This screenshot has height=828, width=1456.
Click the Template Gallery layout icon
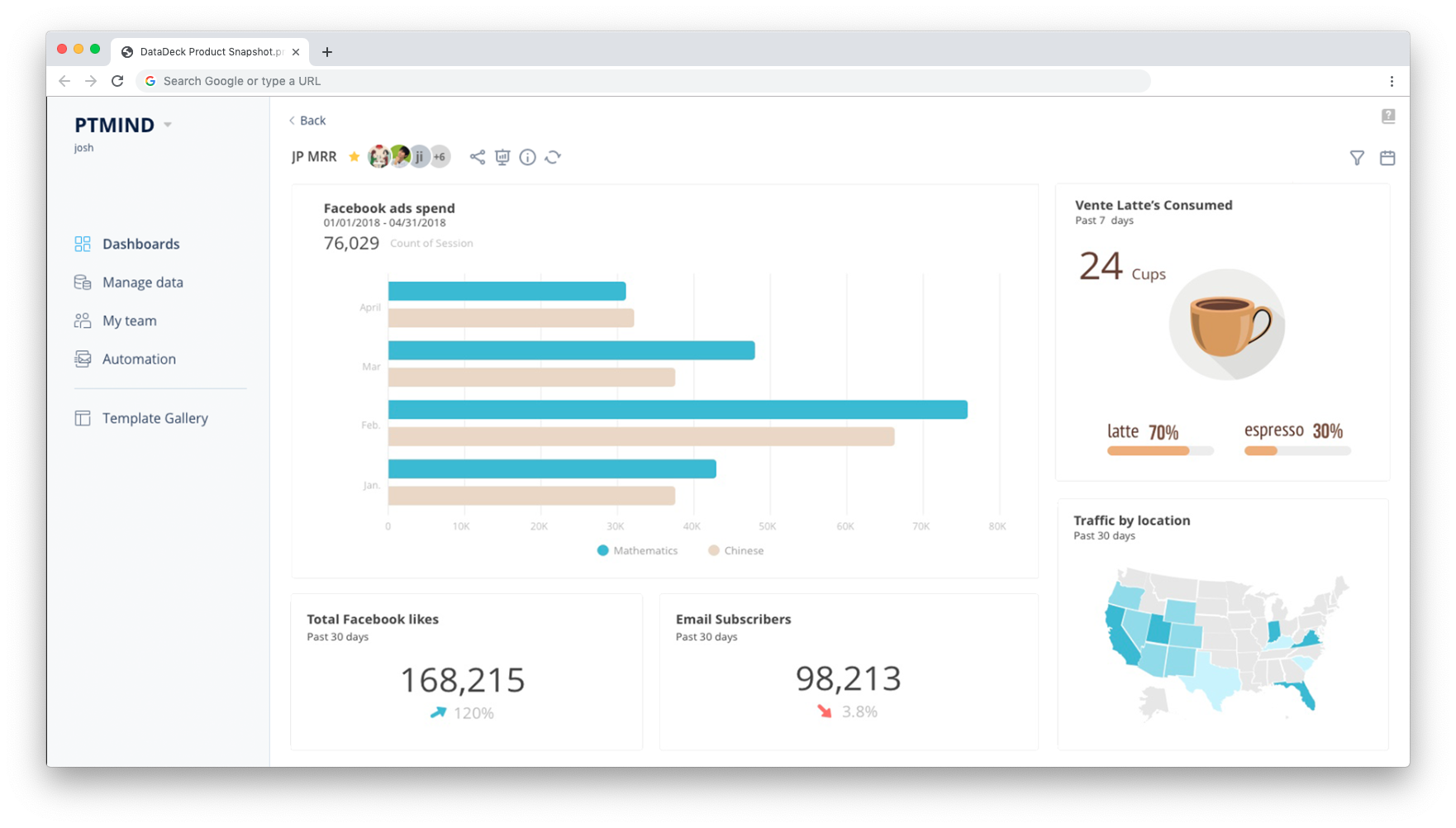[83, 418]
